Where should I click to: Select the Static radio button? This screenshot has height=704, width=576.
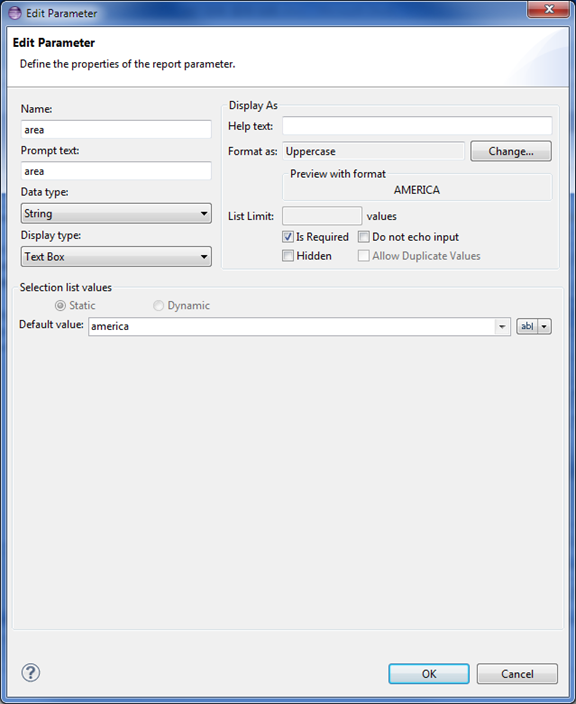(x=60, y=306)
